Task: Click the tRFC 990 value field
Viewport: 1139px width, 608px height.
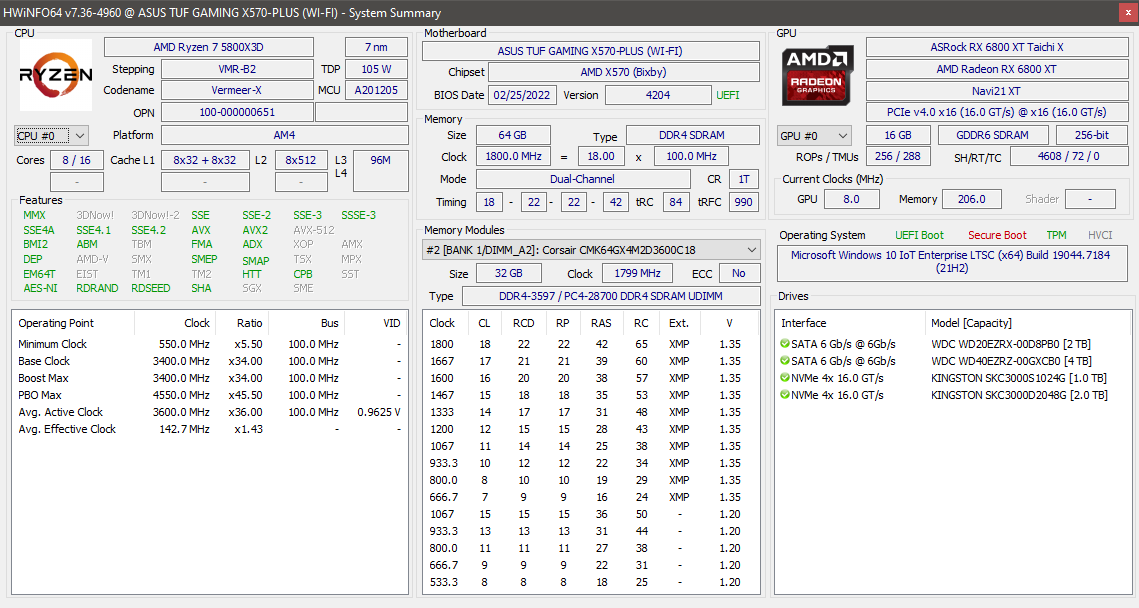Action: [x=743, y=202]
